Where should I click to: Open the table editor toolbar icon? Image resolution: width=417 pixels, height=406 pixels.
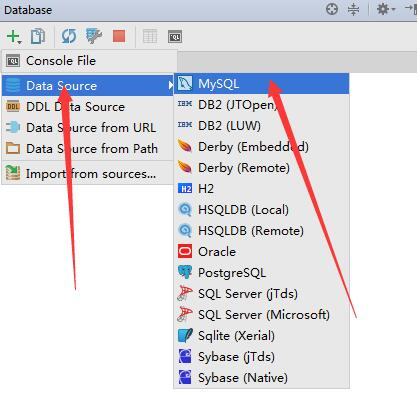coord(150,36)
